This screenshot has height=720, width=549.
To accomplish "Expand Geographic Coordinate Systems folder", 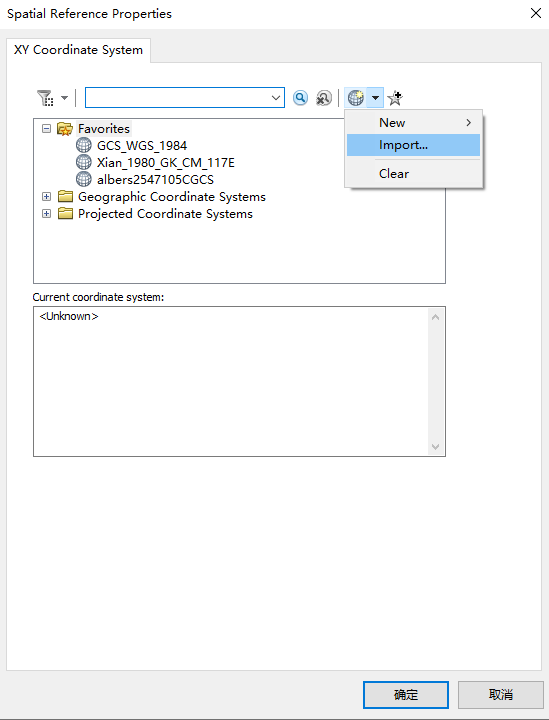I will point(46,197).
